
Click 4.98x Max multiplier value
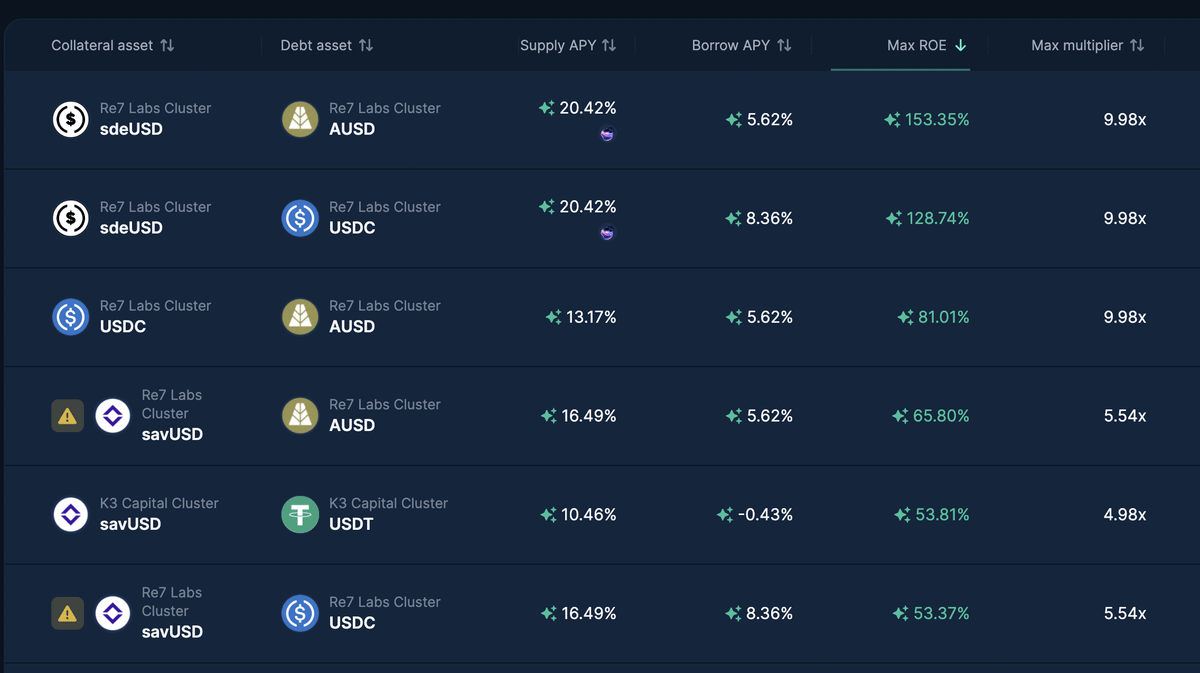point(1125,515)
